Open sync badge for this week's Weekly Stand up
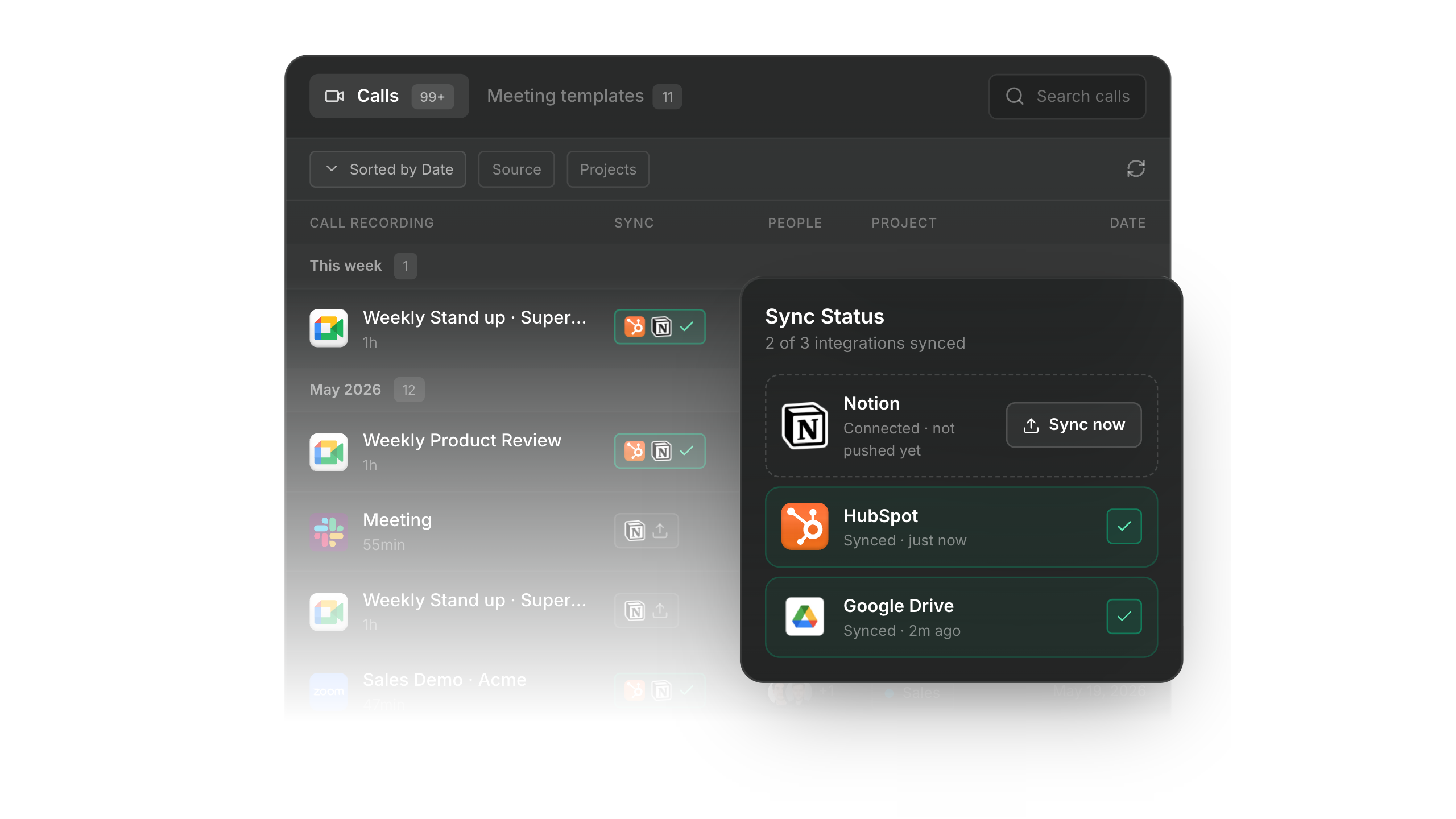 [660, 326]
